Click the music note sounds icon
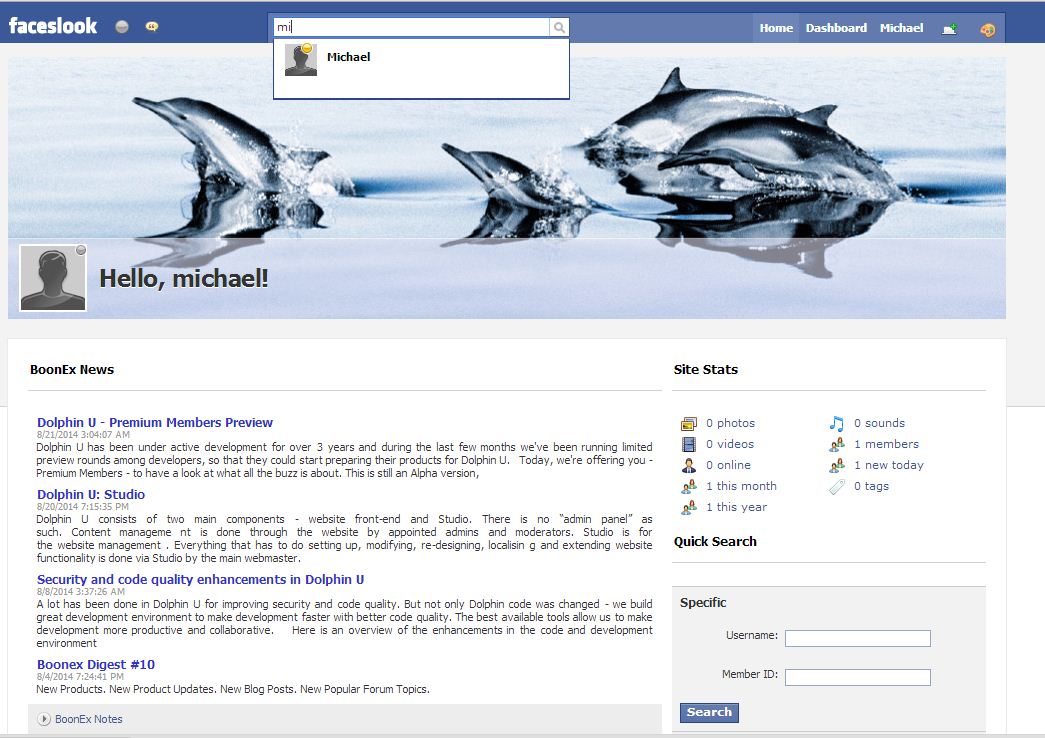The height and width of the screenshot is (738, 1045). [x=837, y=423]
